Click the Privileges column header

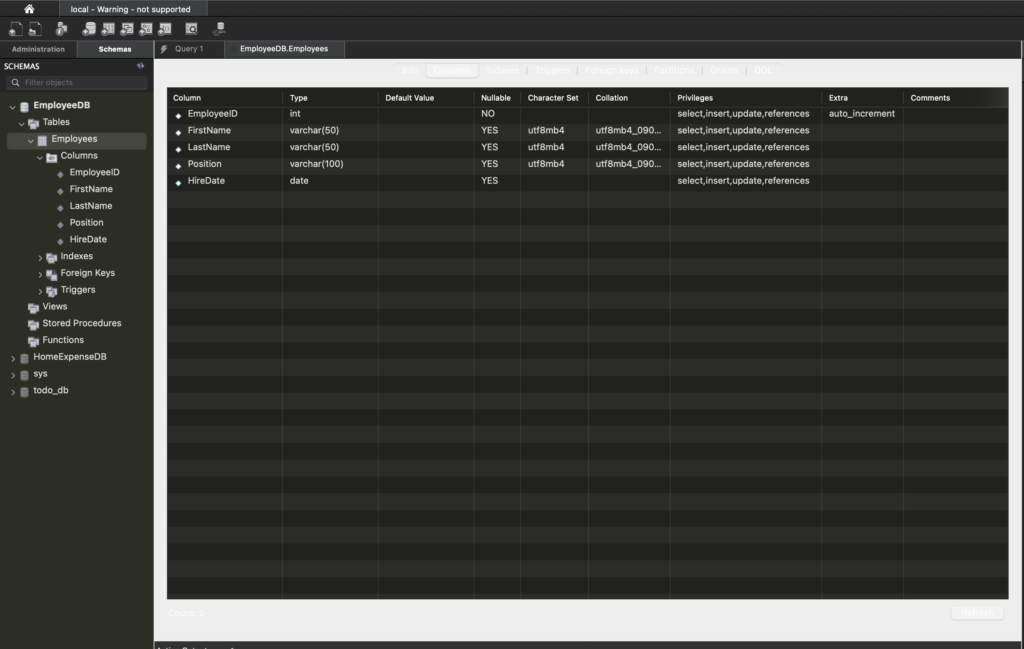pyautogui.click(x=695, y=98)
